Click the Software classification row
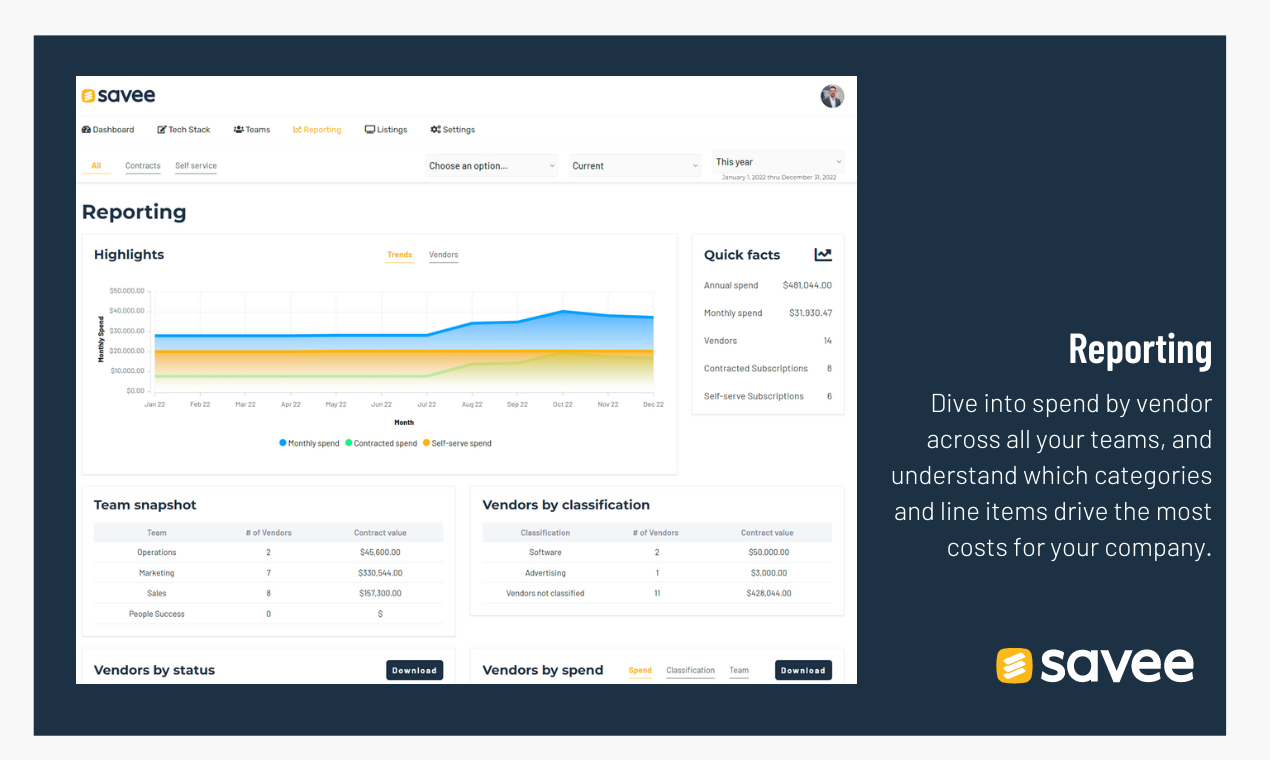 point(657,553)
